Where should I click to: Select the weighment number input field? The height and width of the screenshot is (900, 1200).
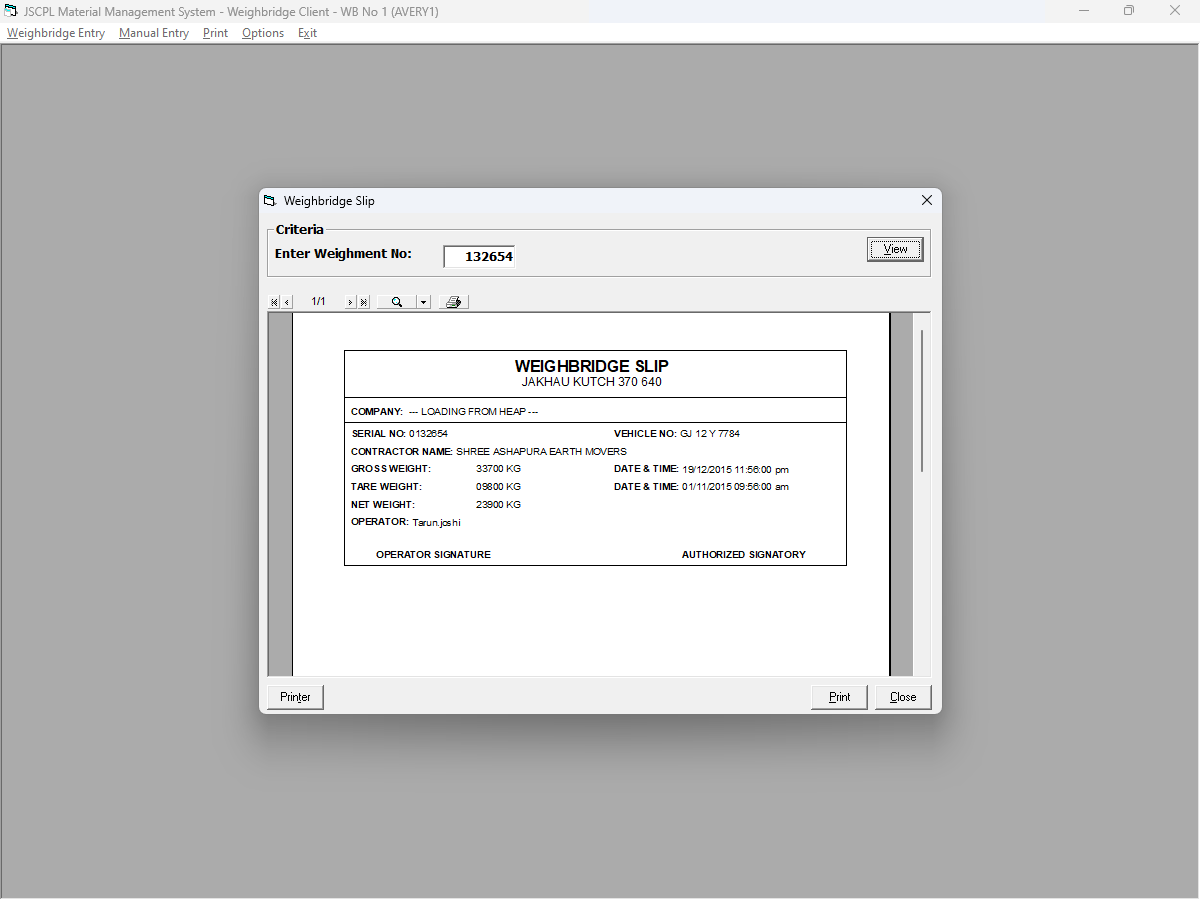tap(478, 256)
